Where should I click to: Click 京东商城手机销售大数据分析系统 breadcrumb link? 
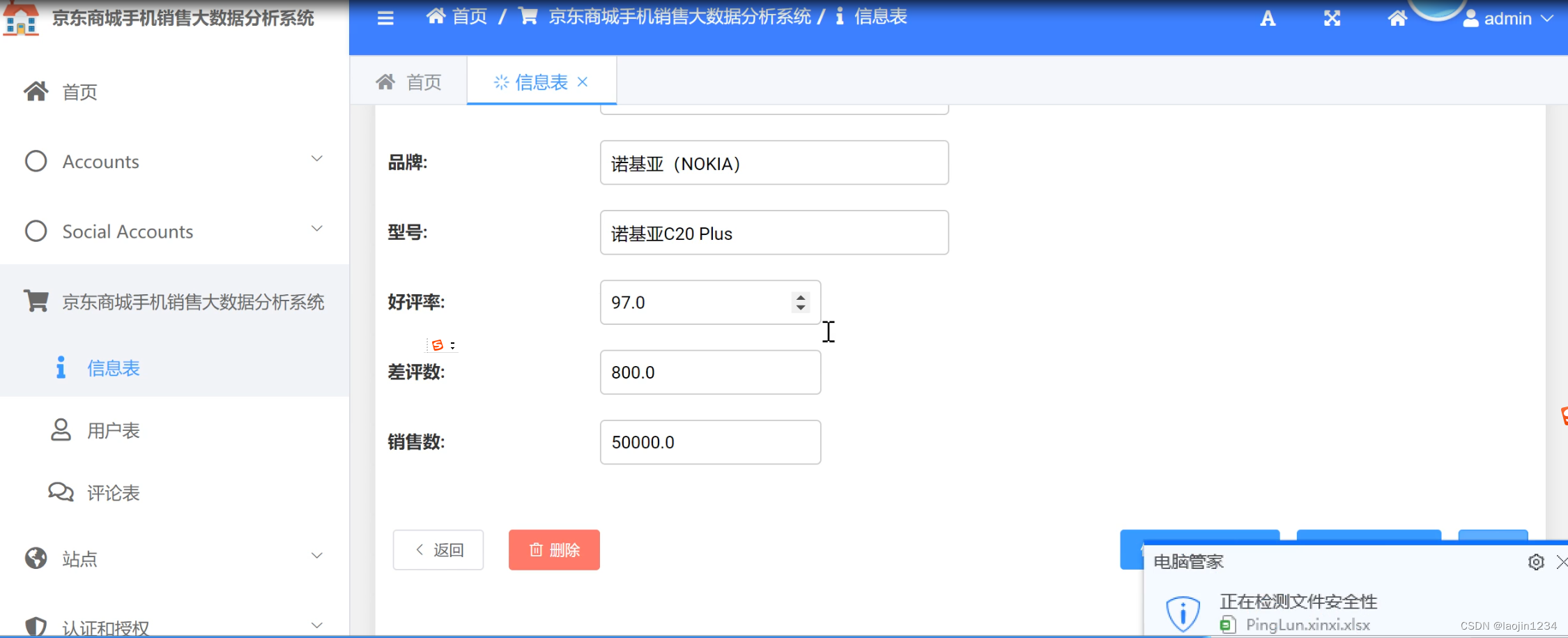click(x=680, y=16)
